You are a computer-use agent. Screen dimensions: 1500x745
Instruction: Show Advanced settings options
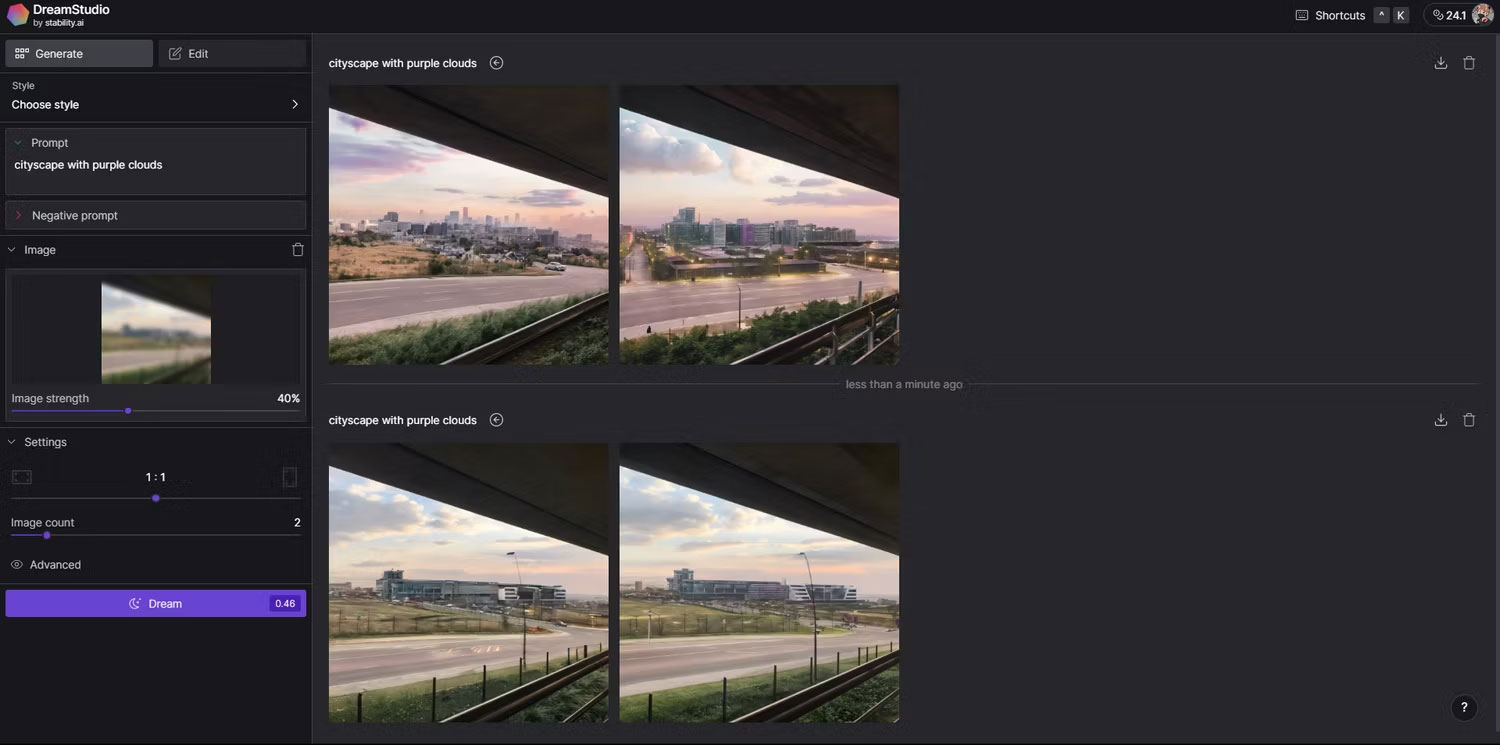pyautogui.click(x=55, y=564)
